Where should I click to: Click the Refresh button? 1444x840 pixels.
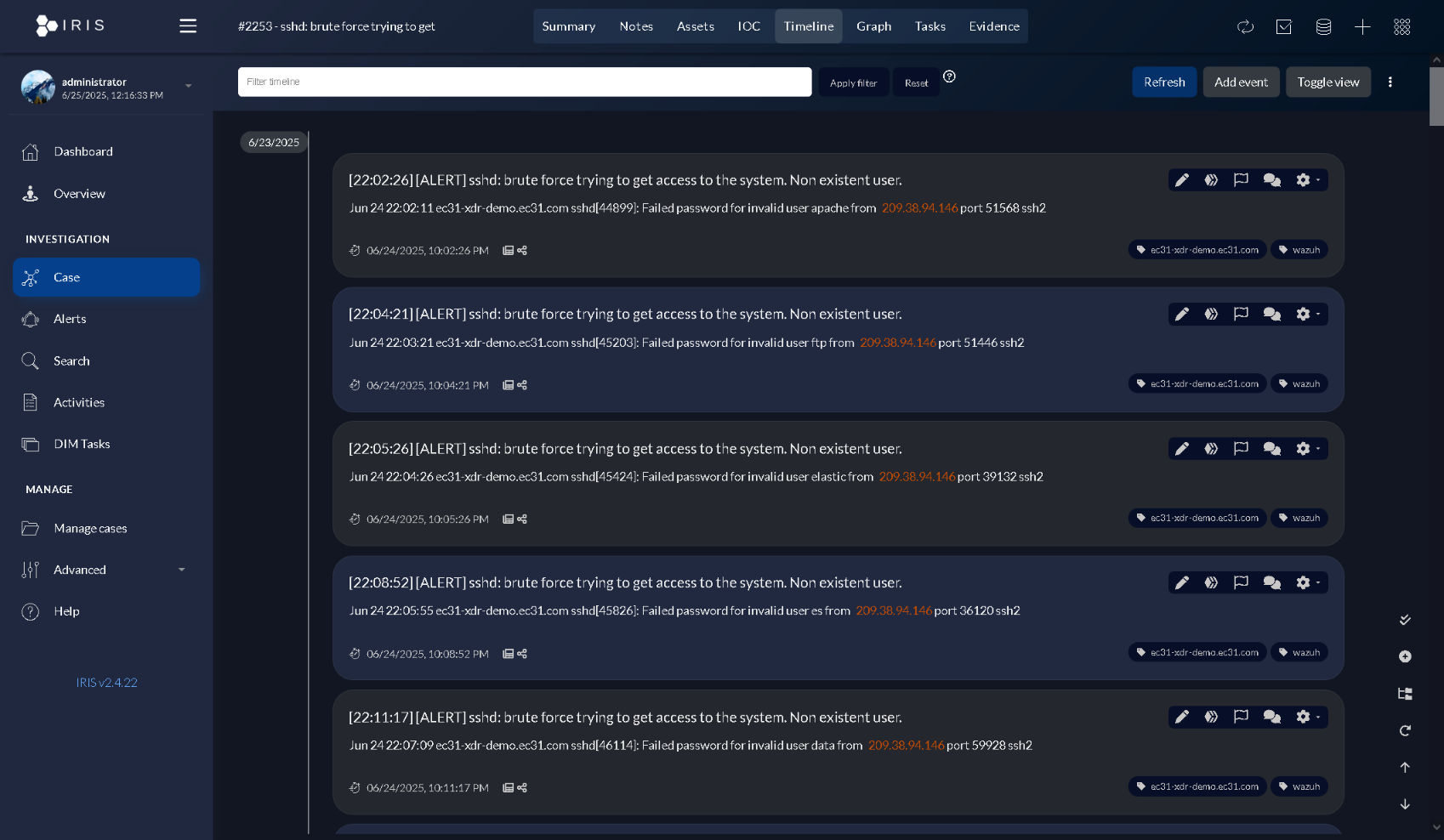pyautogui.click(x=1164, y=82)
